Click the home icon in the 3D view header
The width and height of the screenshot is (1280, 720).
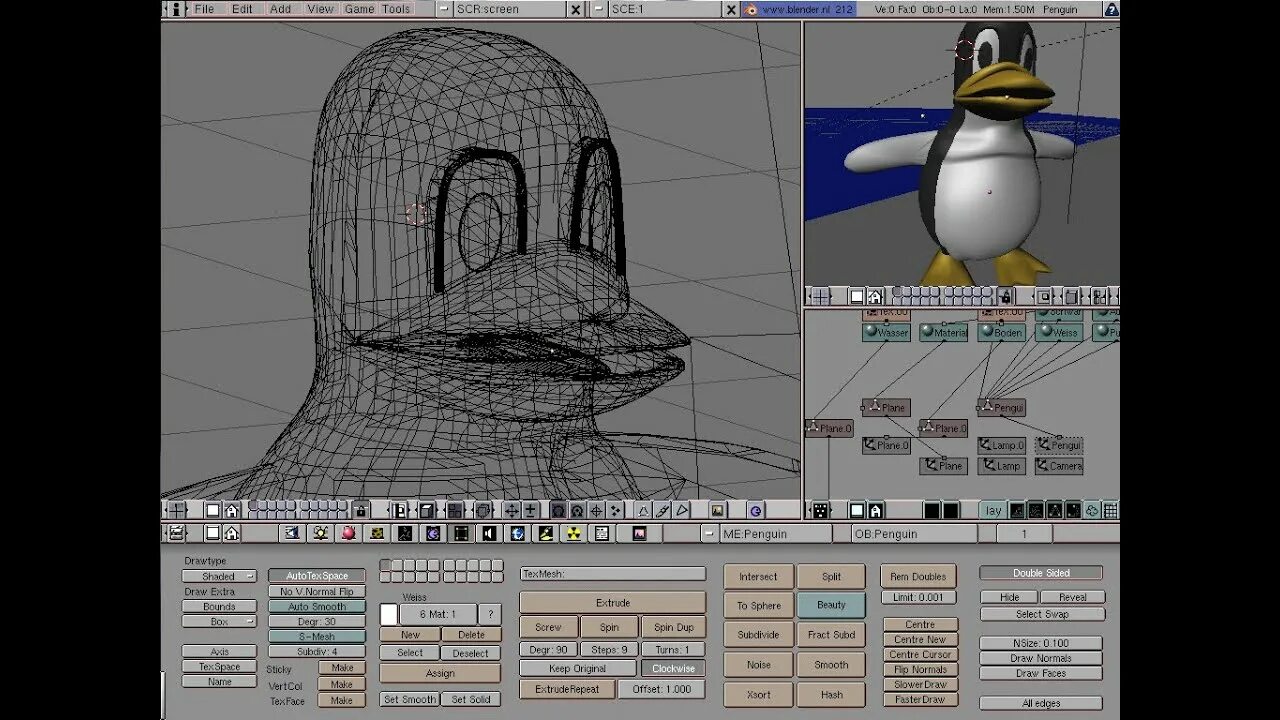(231, 510)
